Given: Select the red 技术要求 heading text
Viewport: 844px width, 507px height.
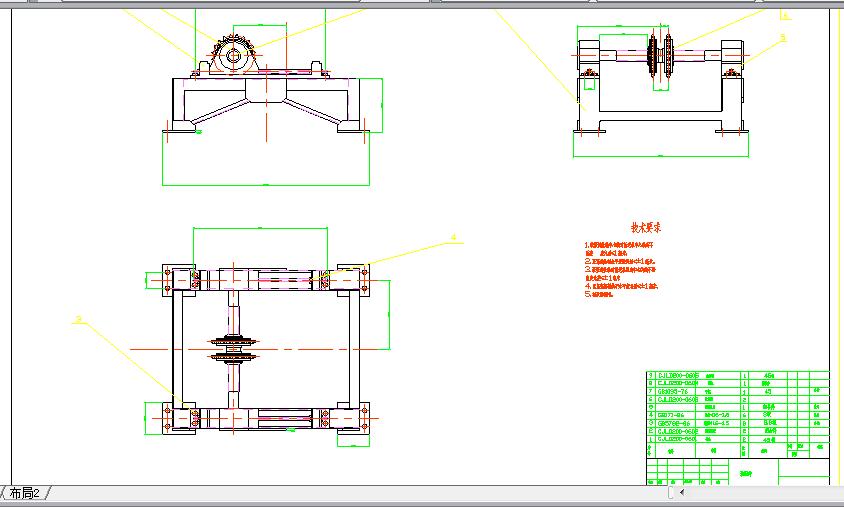Looking at the screenshot, I should point(646,227).
